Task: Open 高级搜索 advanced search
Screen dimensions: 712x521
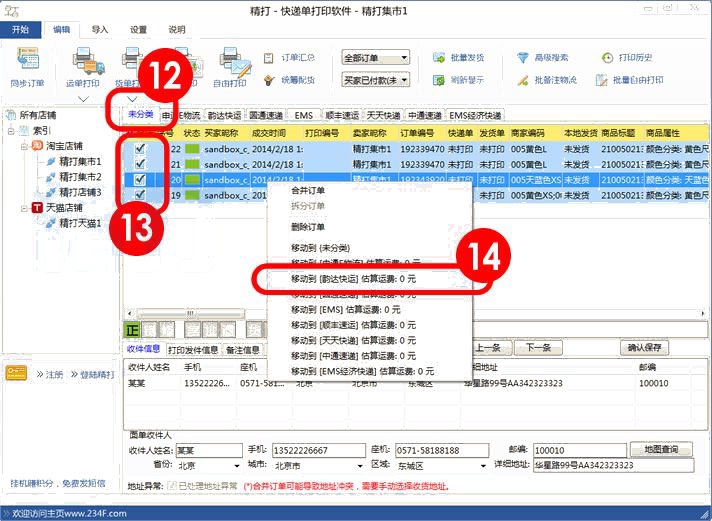Action: (523, 59)
